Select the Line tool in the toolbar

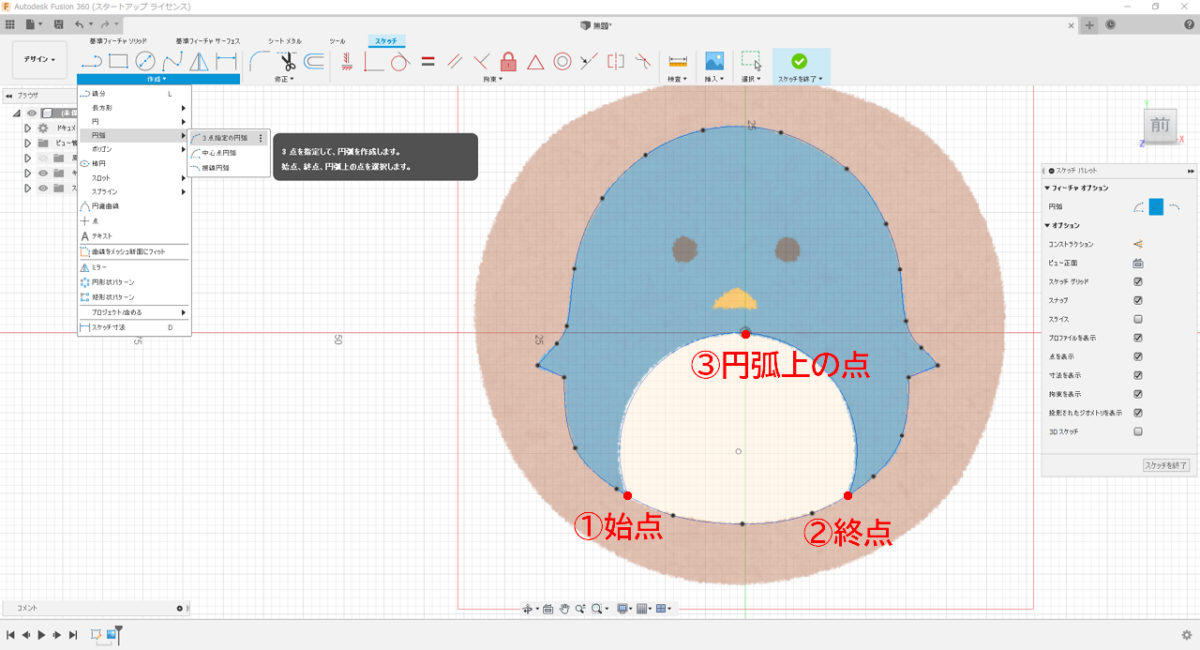tap(91, 61)
